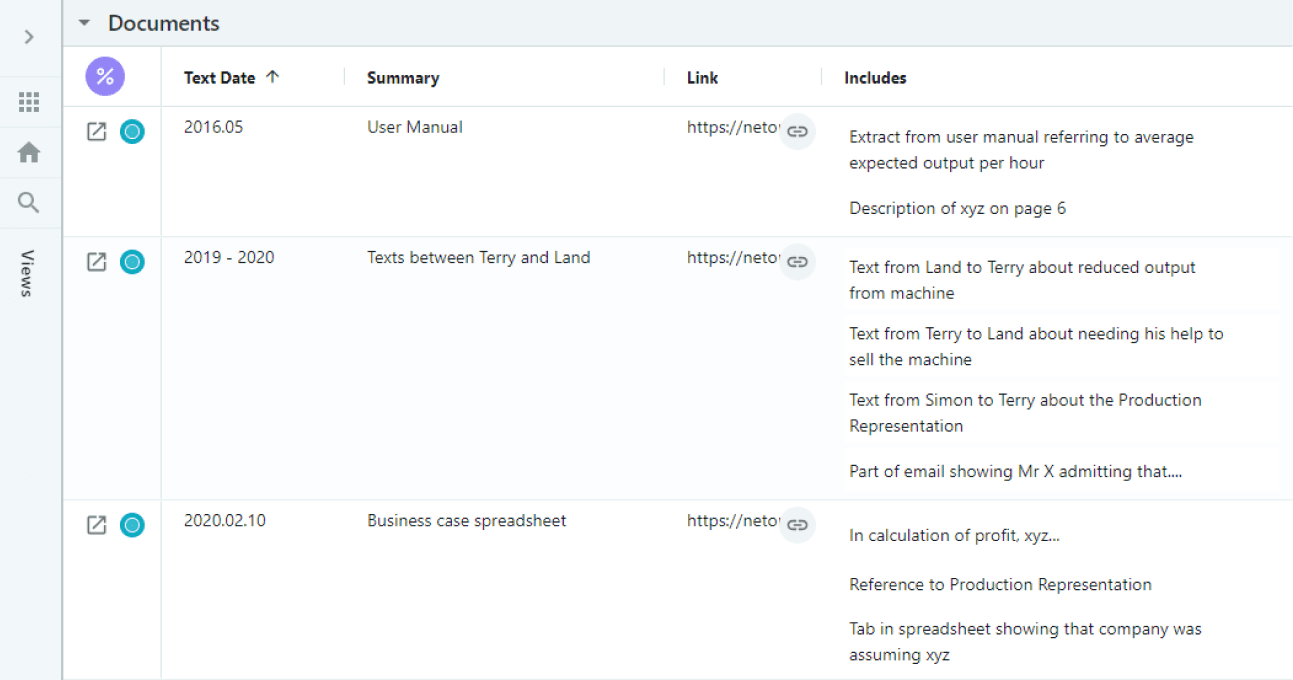Toggle the teal circle on 2020.02.10 row
Screen dimensions: 1293x680
(132, 525)
